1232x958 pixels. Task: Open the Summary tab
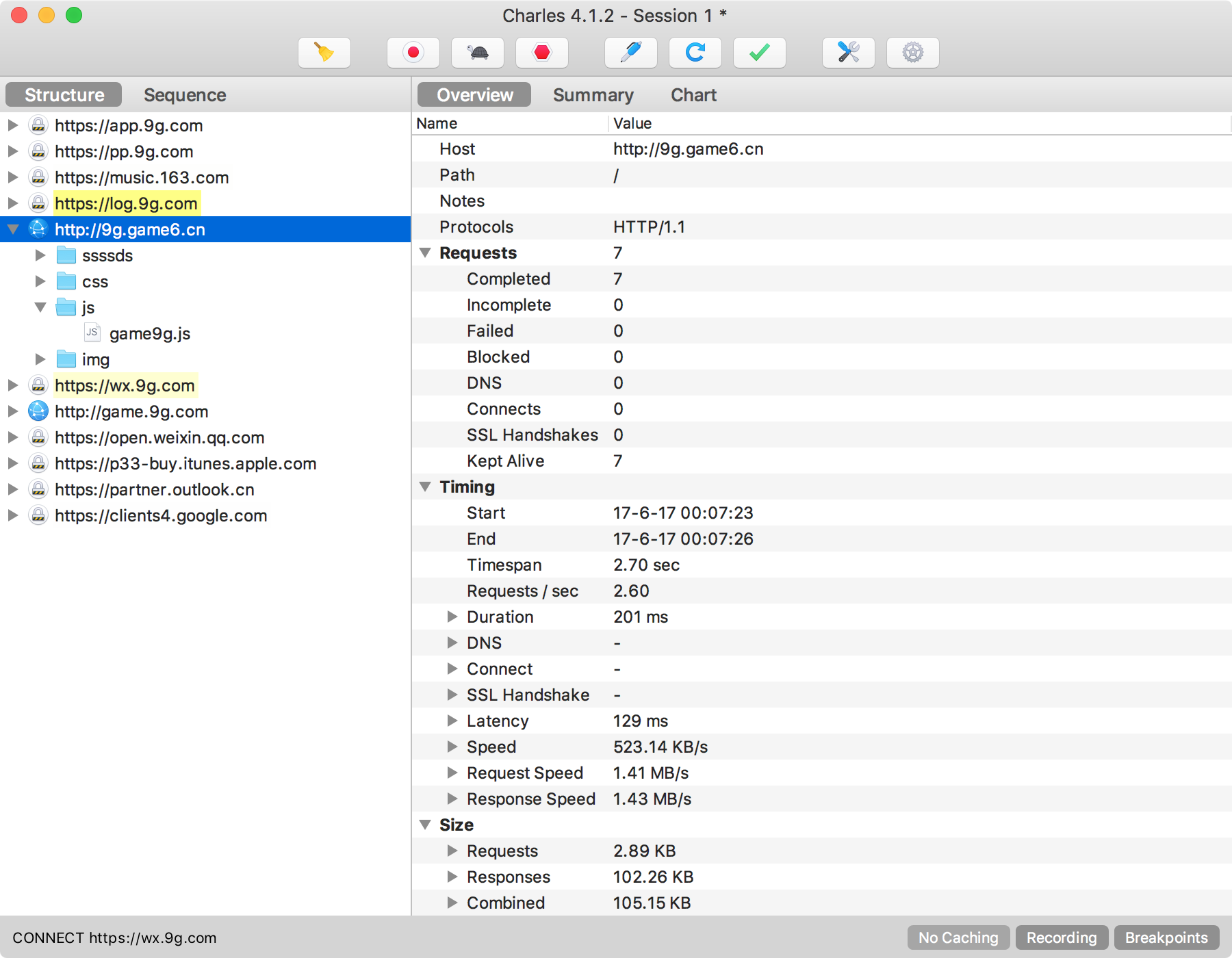pyautogui.click(x=593, y=95)
